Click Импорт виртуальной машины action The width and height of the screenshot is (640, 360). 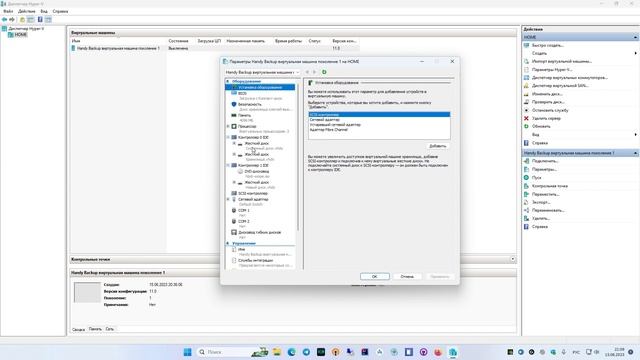coord(562,62)
